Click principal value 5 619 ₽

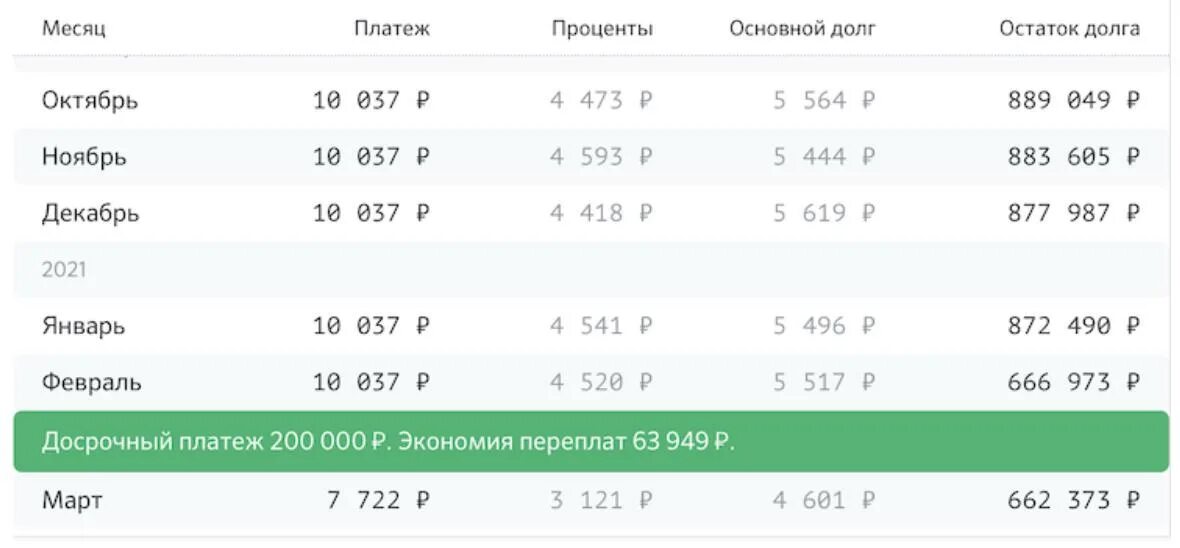[823, 213]
